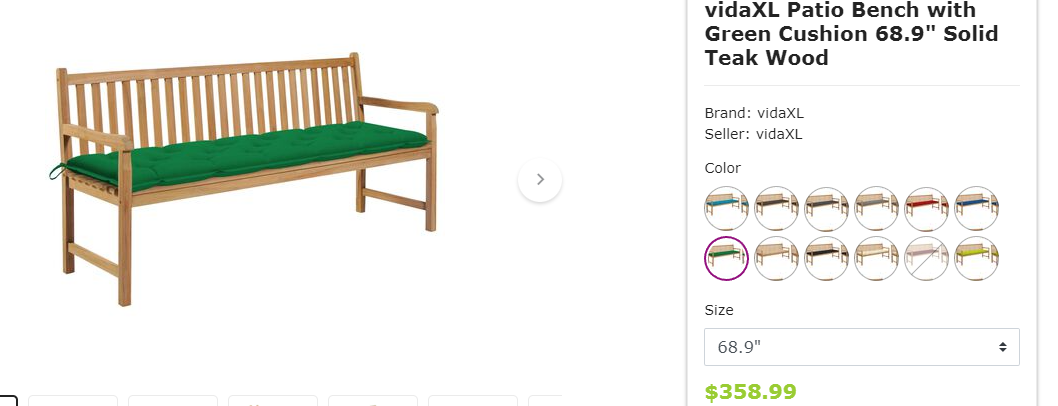The image size is (1058, 406).
Task: Click the $358.99 price text
Action: pyautogui.click(x=750, y=392)
